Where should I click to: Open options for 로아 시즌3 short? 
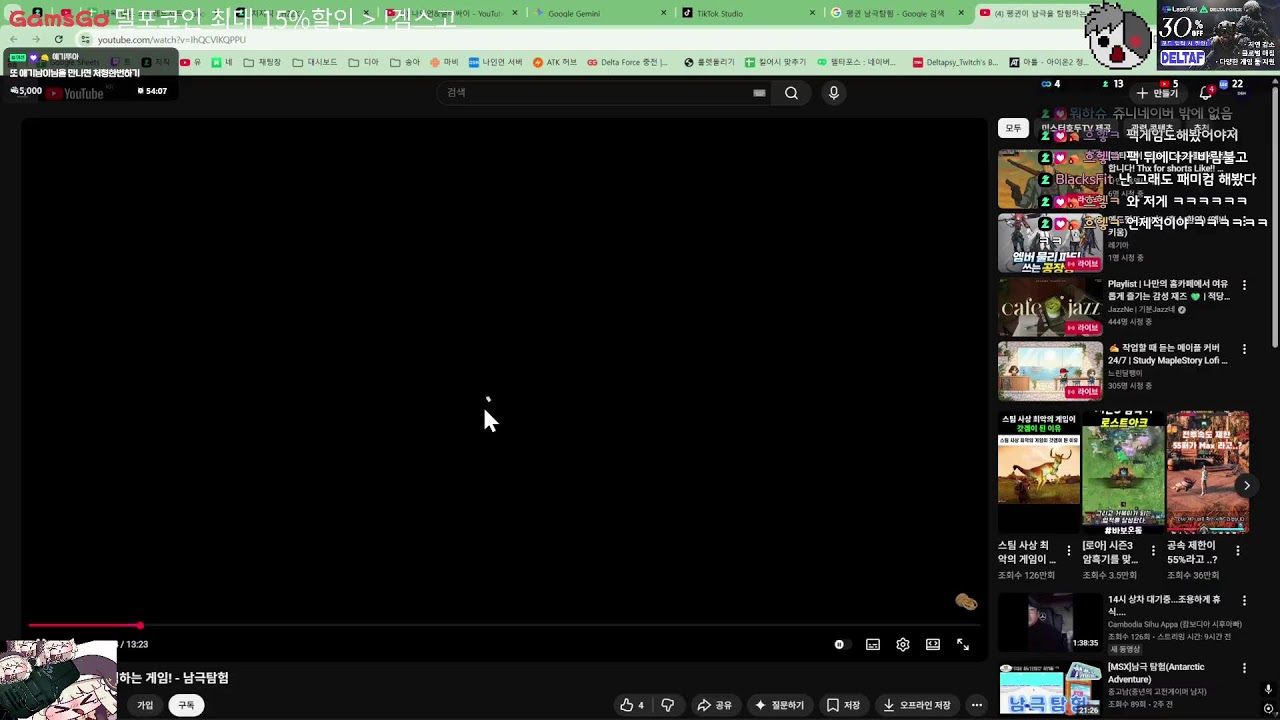click(1153, 551)
